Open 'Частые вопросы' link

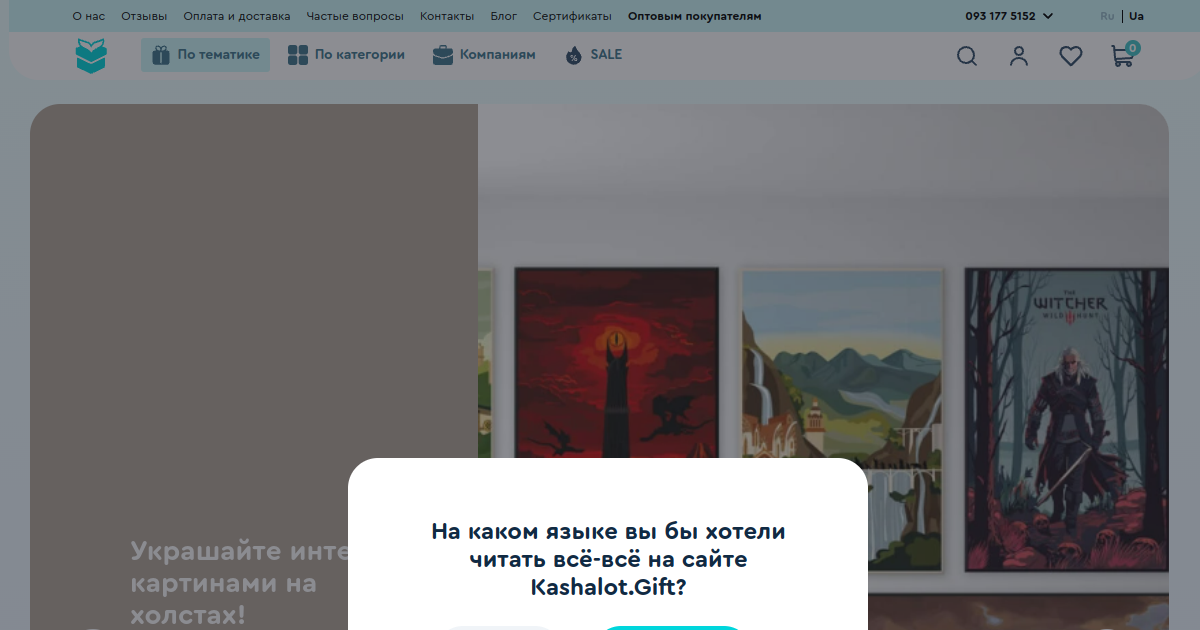tap(355, 16)
